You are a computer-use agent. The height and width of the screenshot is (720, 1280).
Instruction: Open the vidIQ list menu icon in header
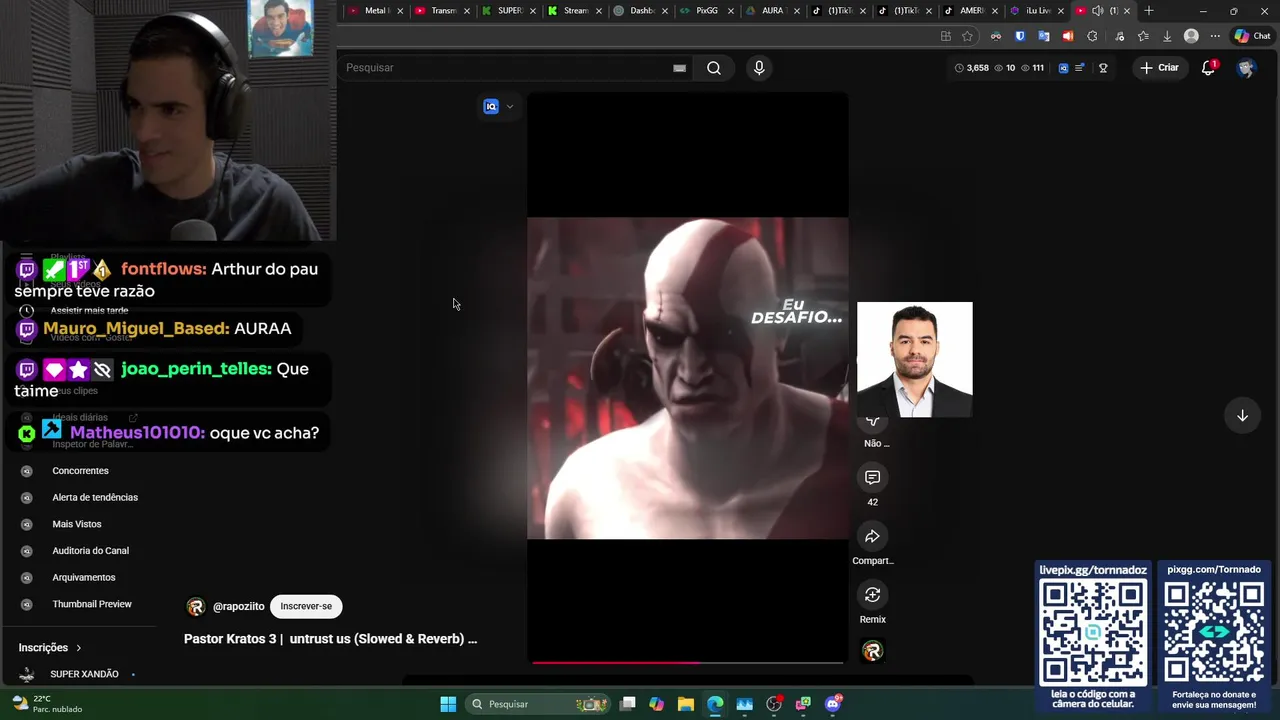click(1080, 68)
